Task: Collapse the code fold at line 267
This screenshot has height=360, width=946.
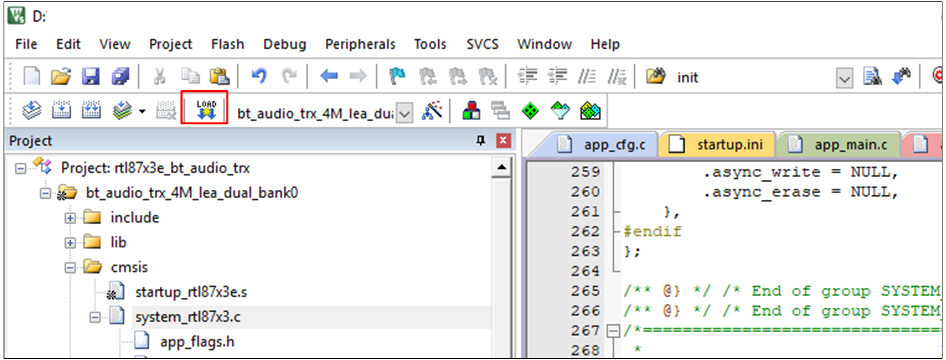Action: pyautogui.click(x=614, y=331)
